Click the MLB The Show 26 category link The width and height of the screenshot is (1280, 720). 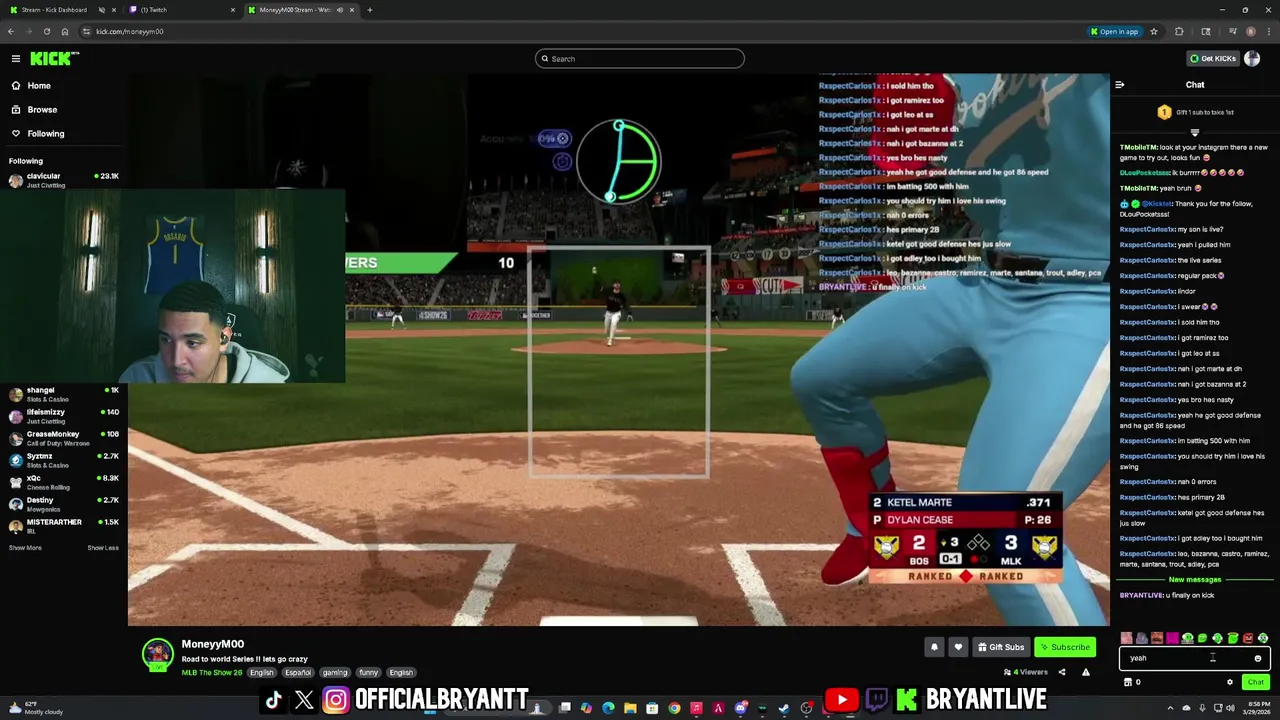coord(212,672)
